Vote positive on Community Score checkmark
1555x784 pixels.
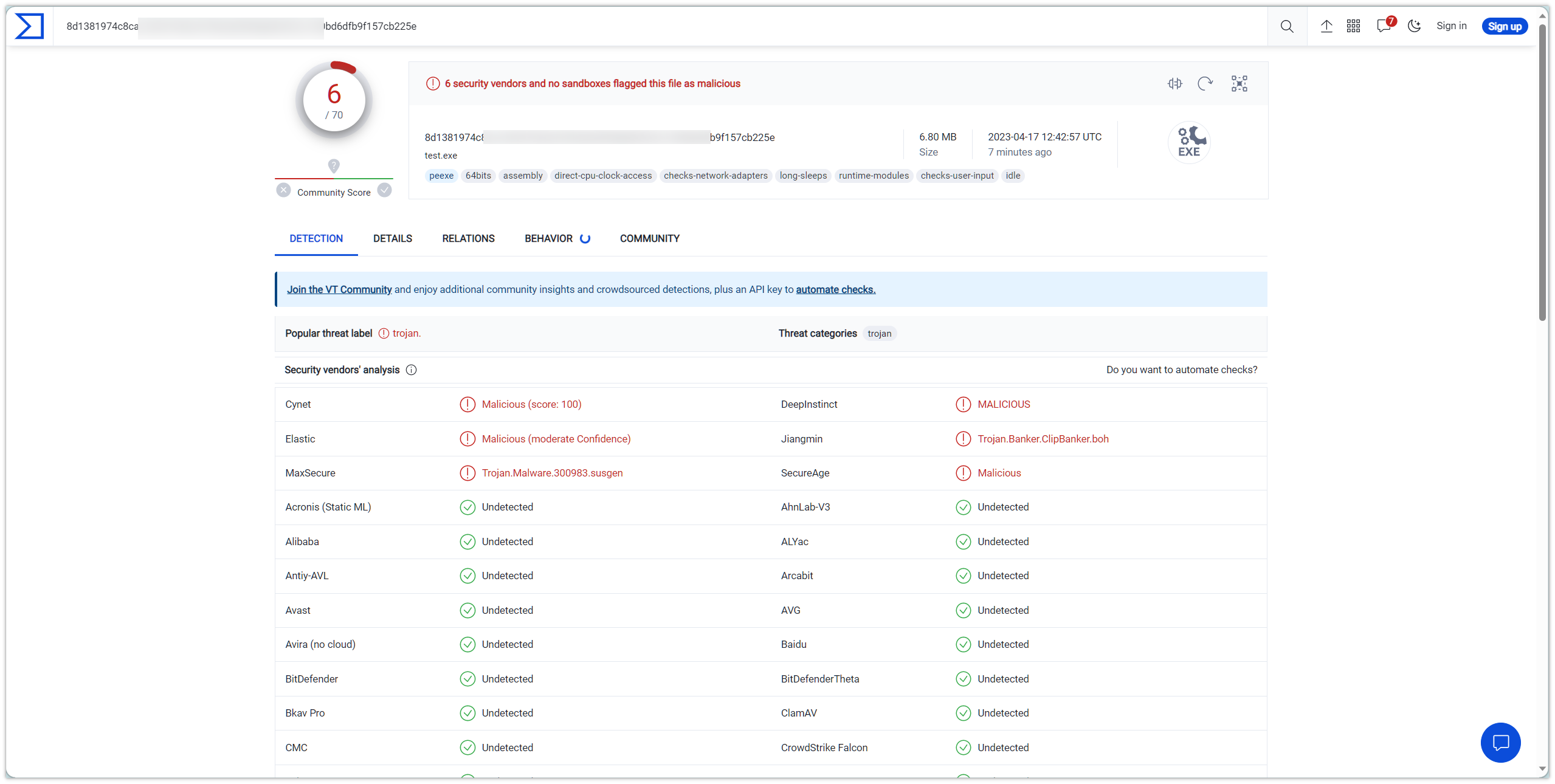tap(385, 191)
